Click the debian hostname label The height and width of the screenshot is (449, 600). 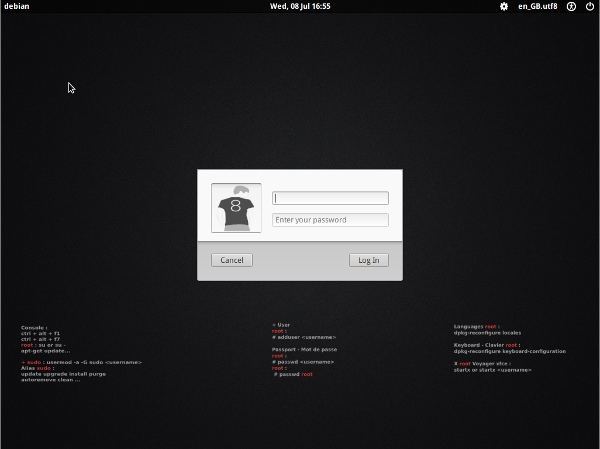pos(16,6)
